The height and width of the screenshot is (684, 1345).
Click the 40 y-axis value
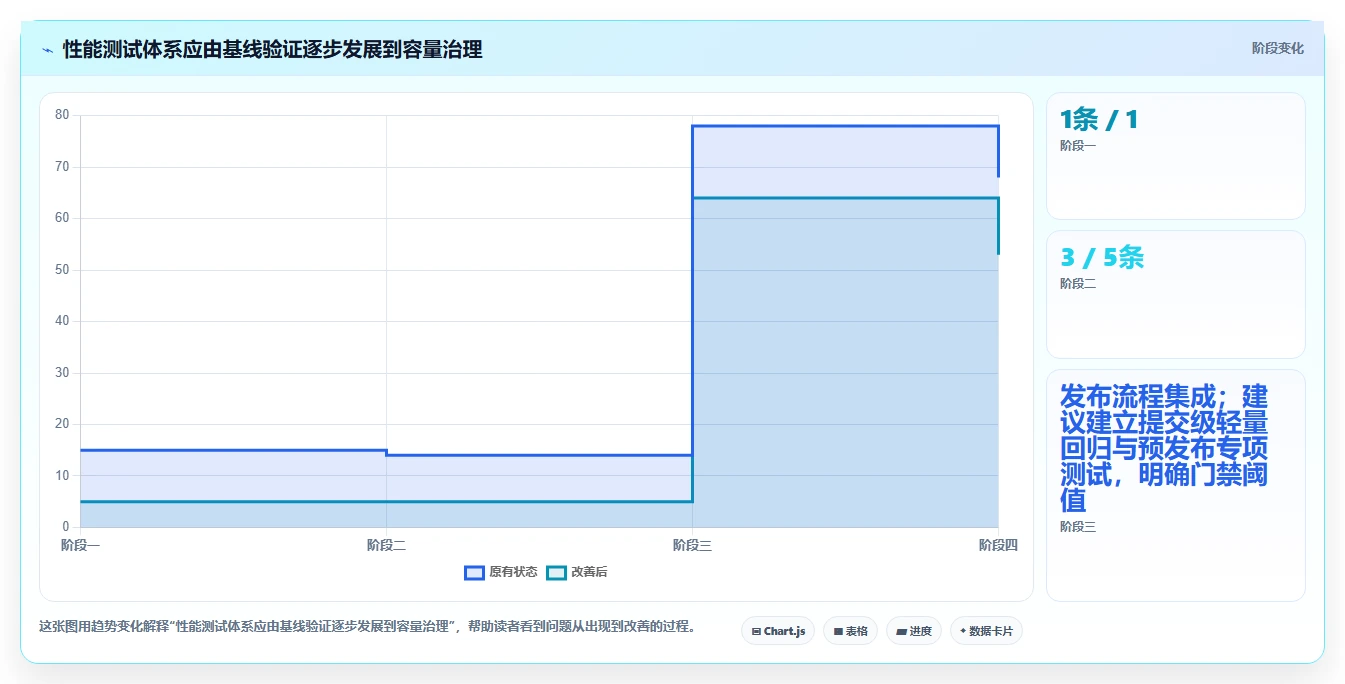tap(62, 321)
